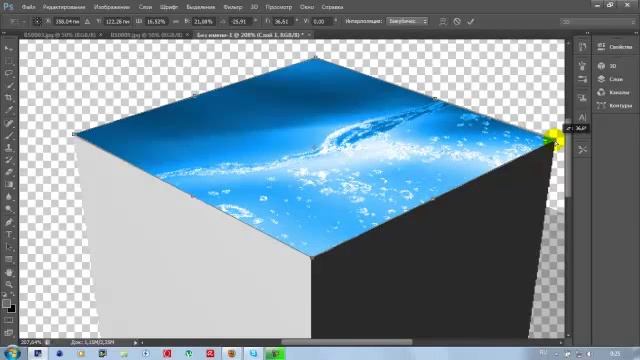Screen dimensions: 640x360
Task: Select the Rectangular Marquee tool
Action: (x=9, y=61)
